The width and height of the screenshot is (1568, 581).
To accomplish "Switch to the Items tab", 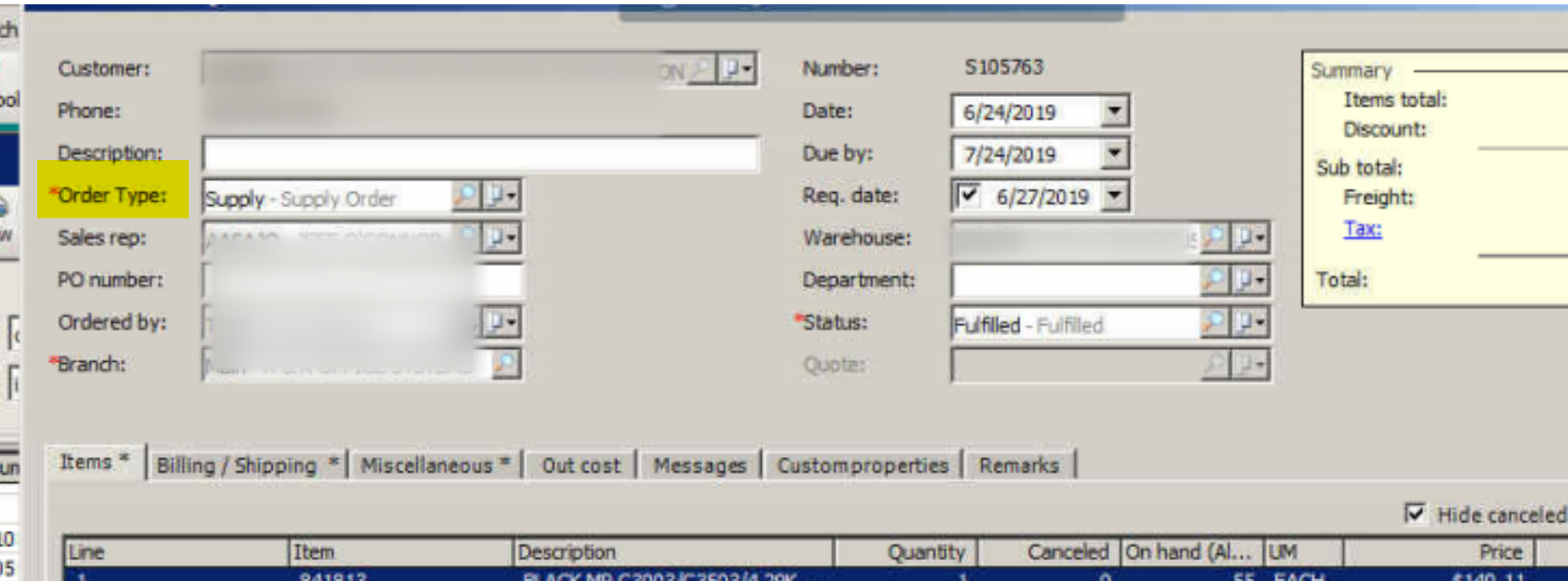I will click(x=94, y=462).
